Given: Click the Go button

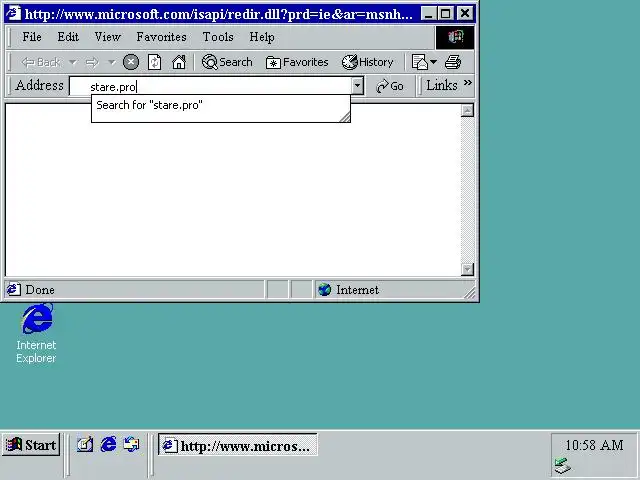Looking at the screenshot, I should tap(390, 86).
